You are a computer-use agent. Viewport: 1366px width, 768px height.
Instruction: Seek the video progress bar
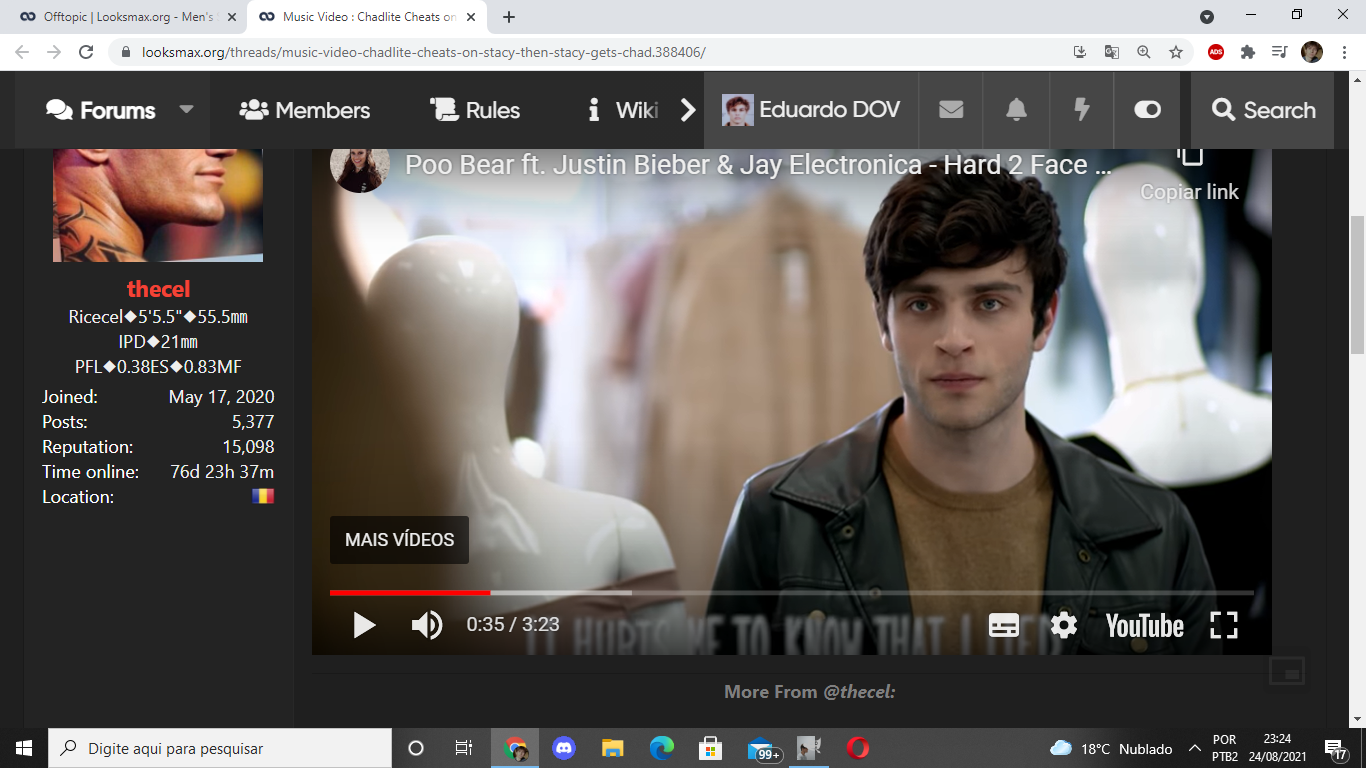tap(791, 593)
